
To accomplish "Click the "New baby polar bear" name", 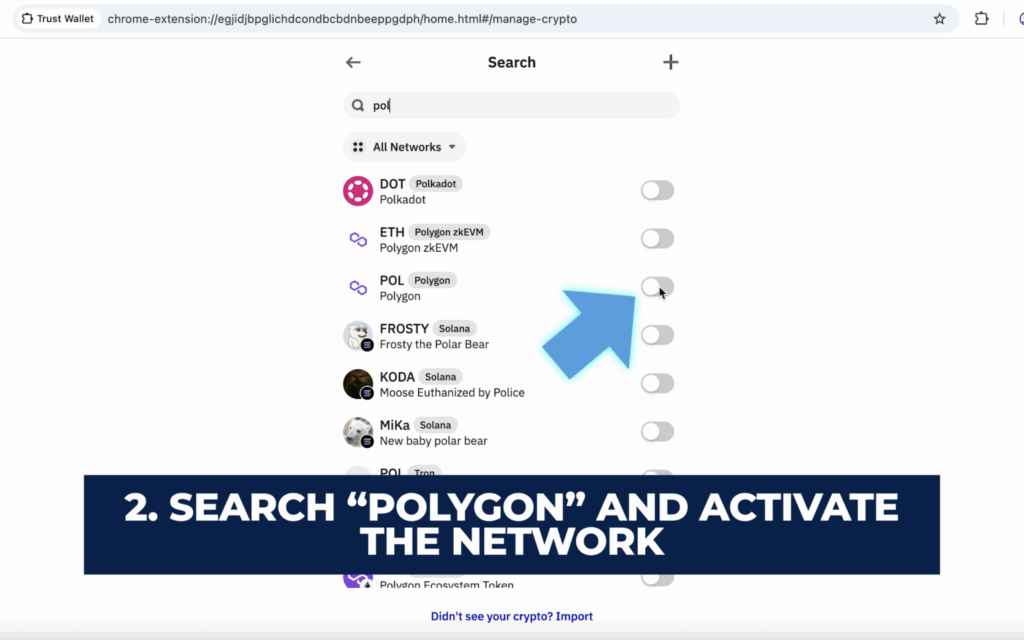I will [x=434, y=441].
